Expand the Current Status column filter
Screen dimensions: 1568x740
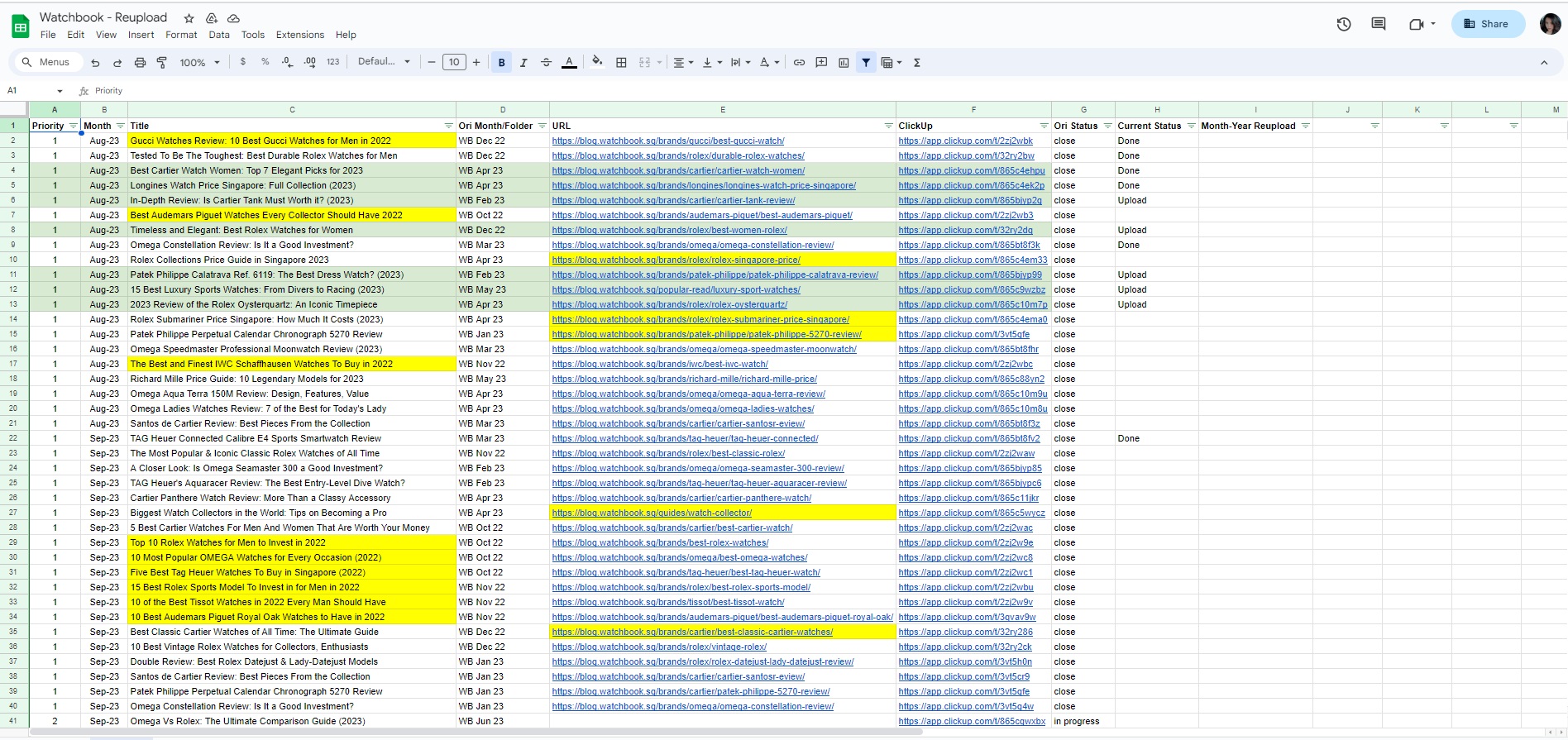[x=1191, y=126]
